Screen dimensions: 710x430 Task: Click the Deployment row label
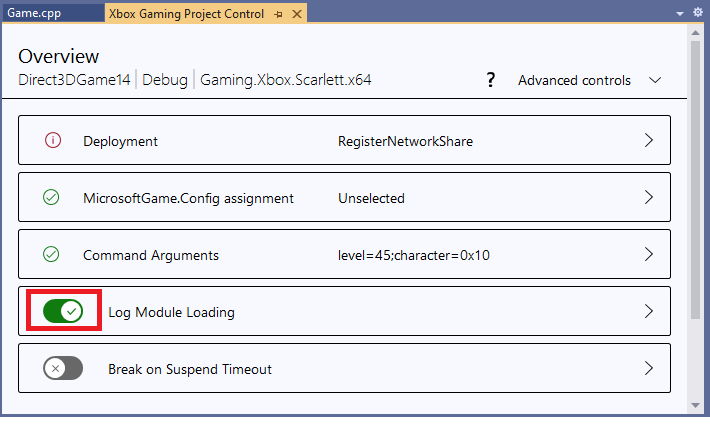coord(120,141)
